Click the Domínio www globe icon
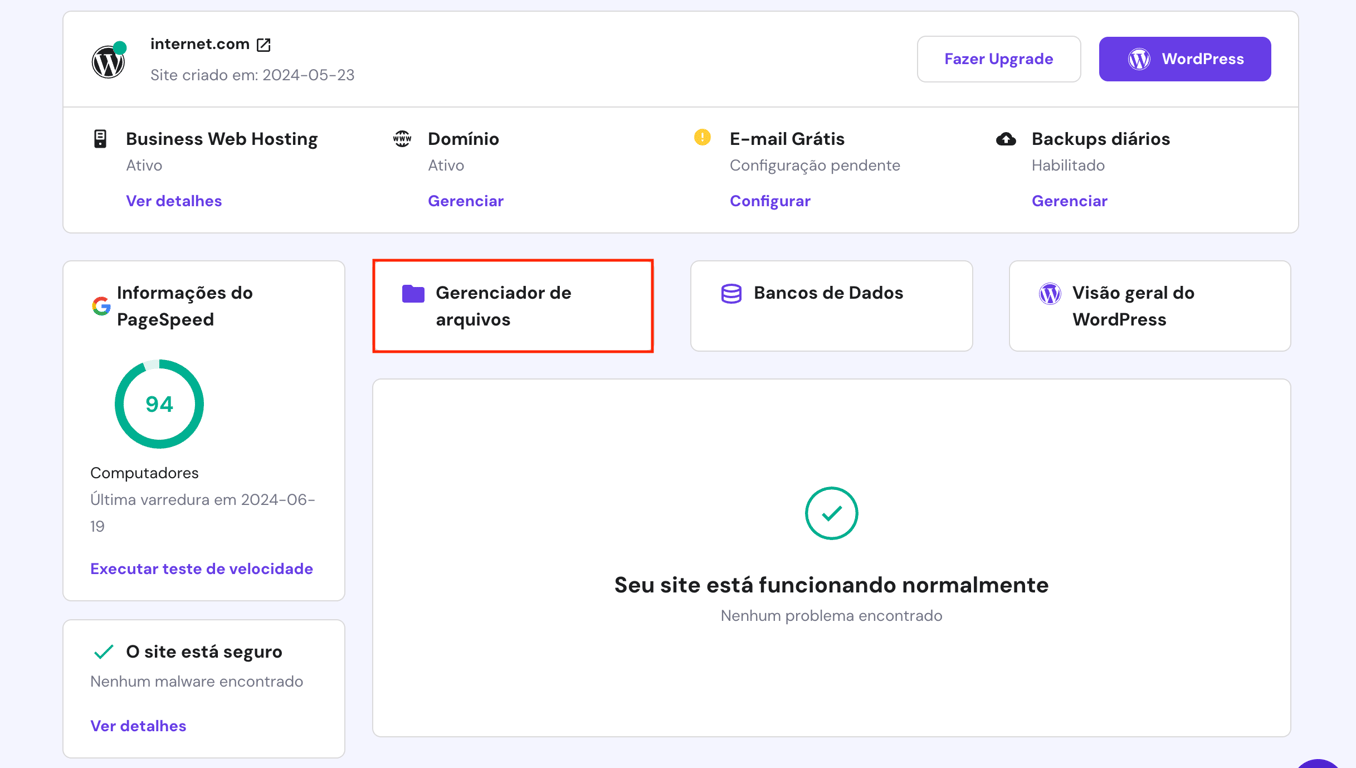Image resolution: width=1356 pixels, height=768 pixels. pyautogui.click(x=402, y=138)
